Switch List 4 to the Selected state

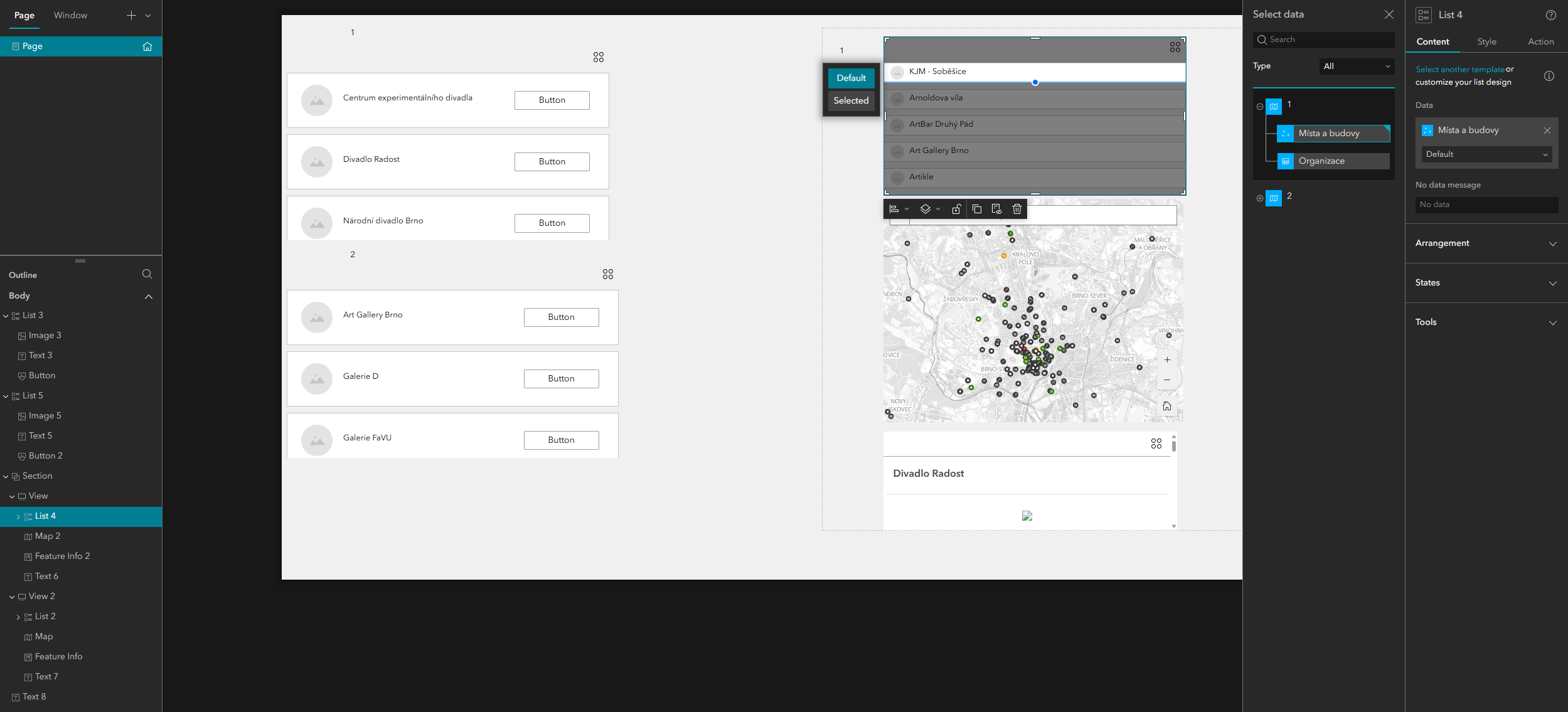851,100
